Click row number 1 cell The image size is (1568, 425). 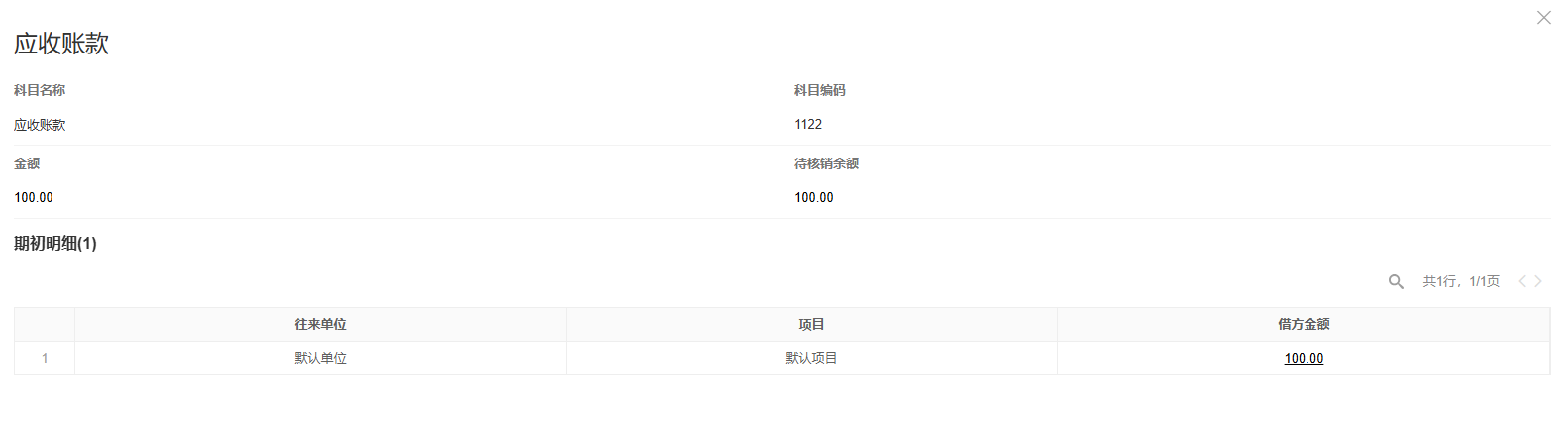pyautogui.click(x=45, y=359)
